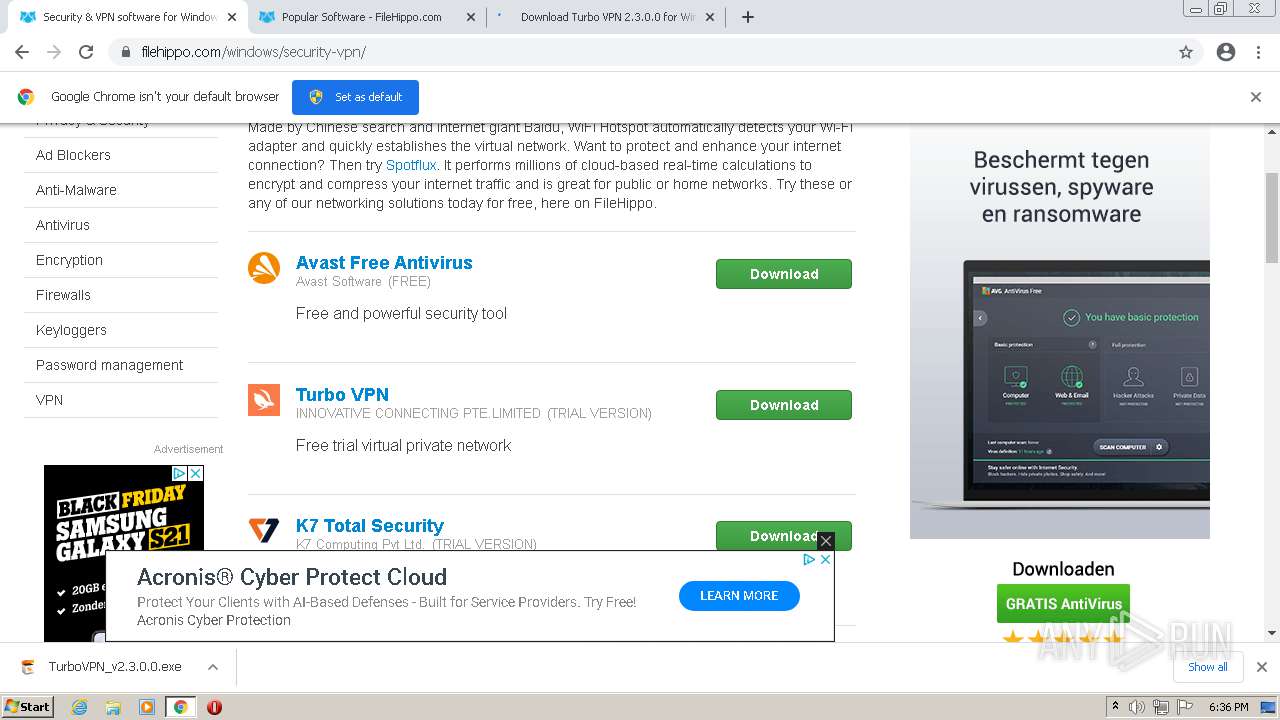Open File Explorer from the taskbar
This screenshot has height=720, width=1280.
[113, 707]
